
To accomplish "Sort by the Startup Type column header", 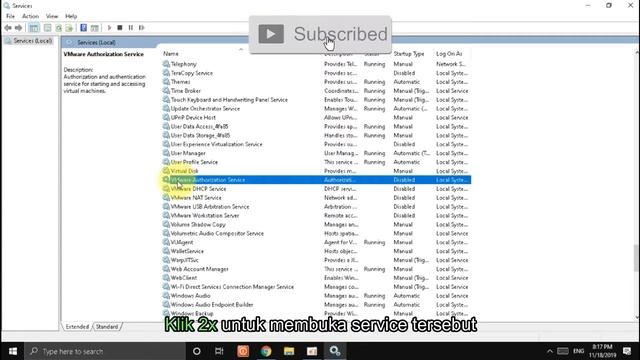I will coord(409,54).
